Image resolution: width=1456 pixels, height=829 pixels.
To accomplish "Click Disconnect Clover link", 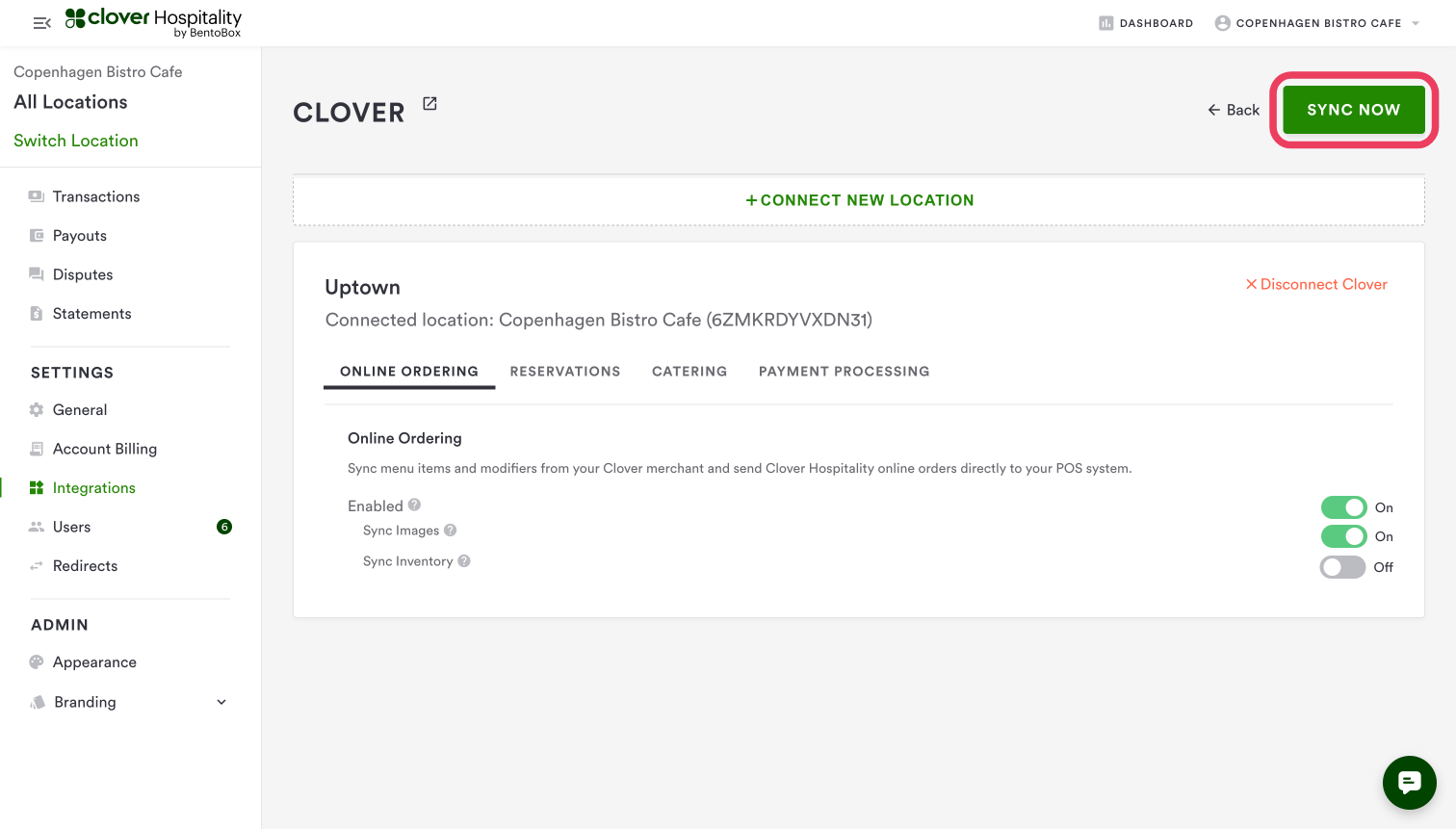I will [x=1316, y=285].
